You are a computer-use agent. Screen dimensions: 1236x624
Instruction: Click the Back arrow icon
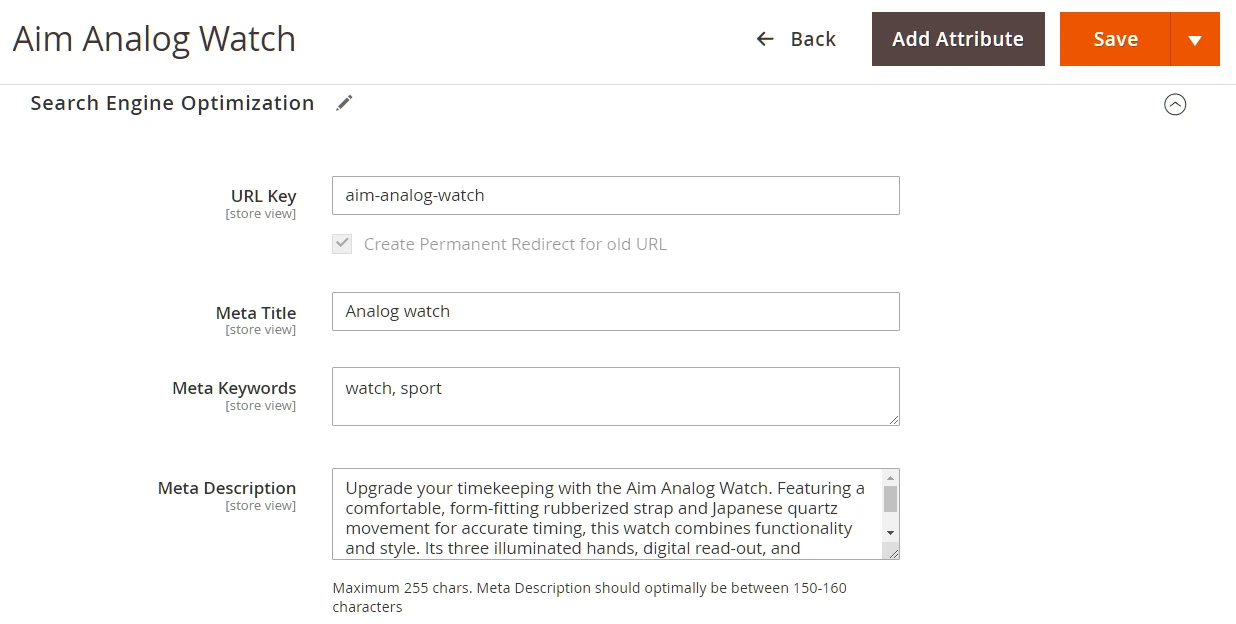point(765,39)
